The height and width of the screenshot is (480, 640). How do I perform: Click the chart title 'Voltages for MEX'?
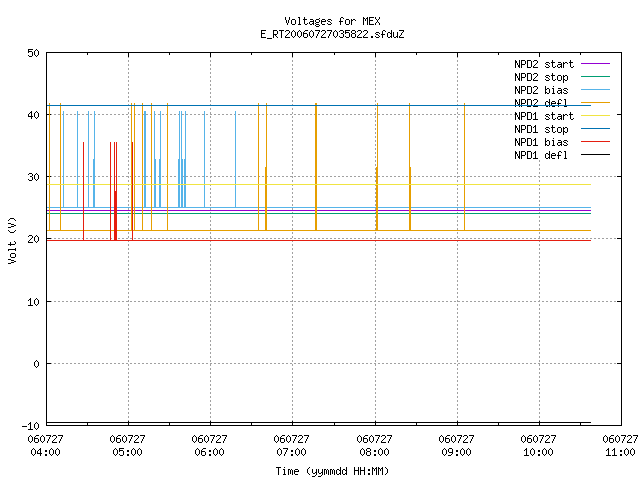(332, 21)
